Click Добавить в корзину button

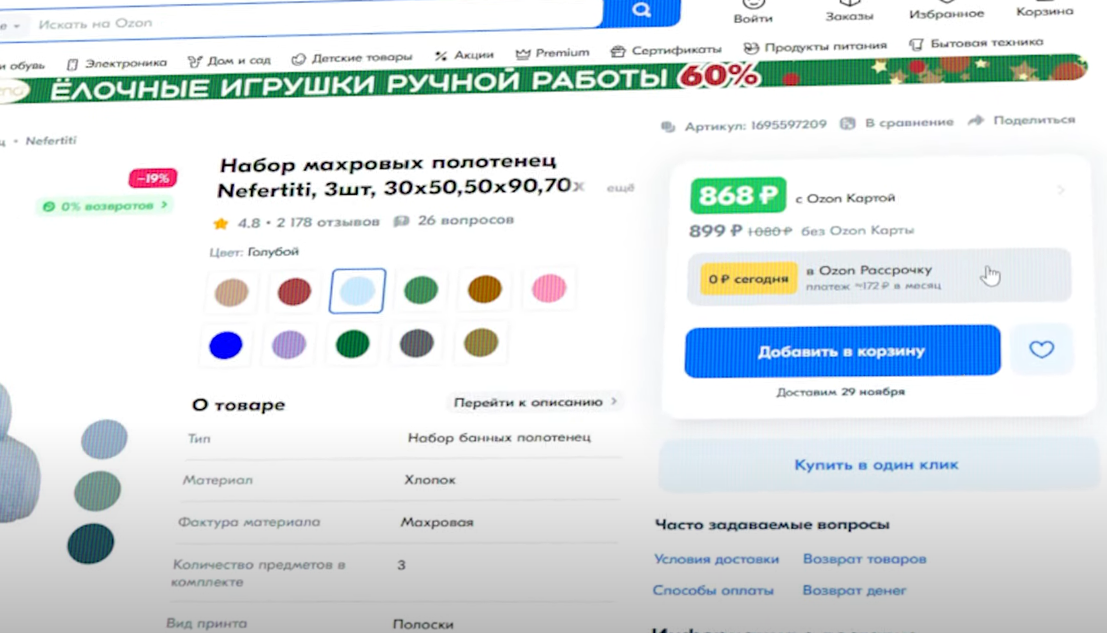tap(842, 351)
